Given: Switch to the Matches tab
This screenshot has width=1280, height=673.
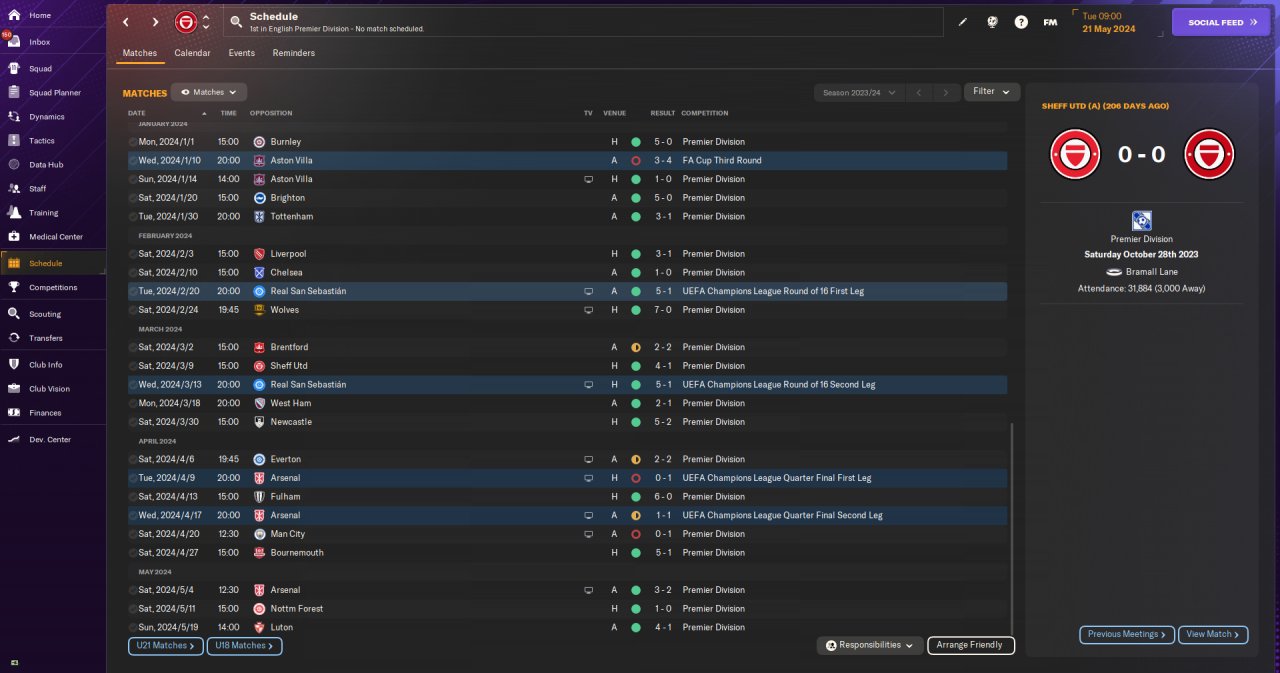Looking at the screenshot, I should 140,53.
